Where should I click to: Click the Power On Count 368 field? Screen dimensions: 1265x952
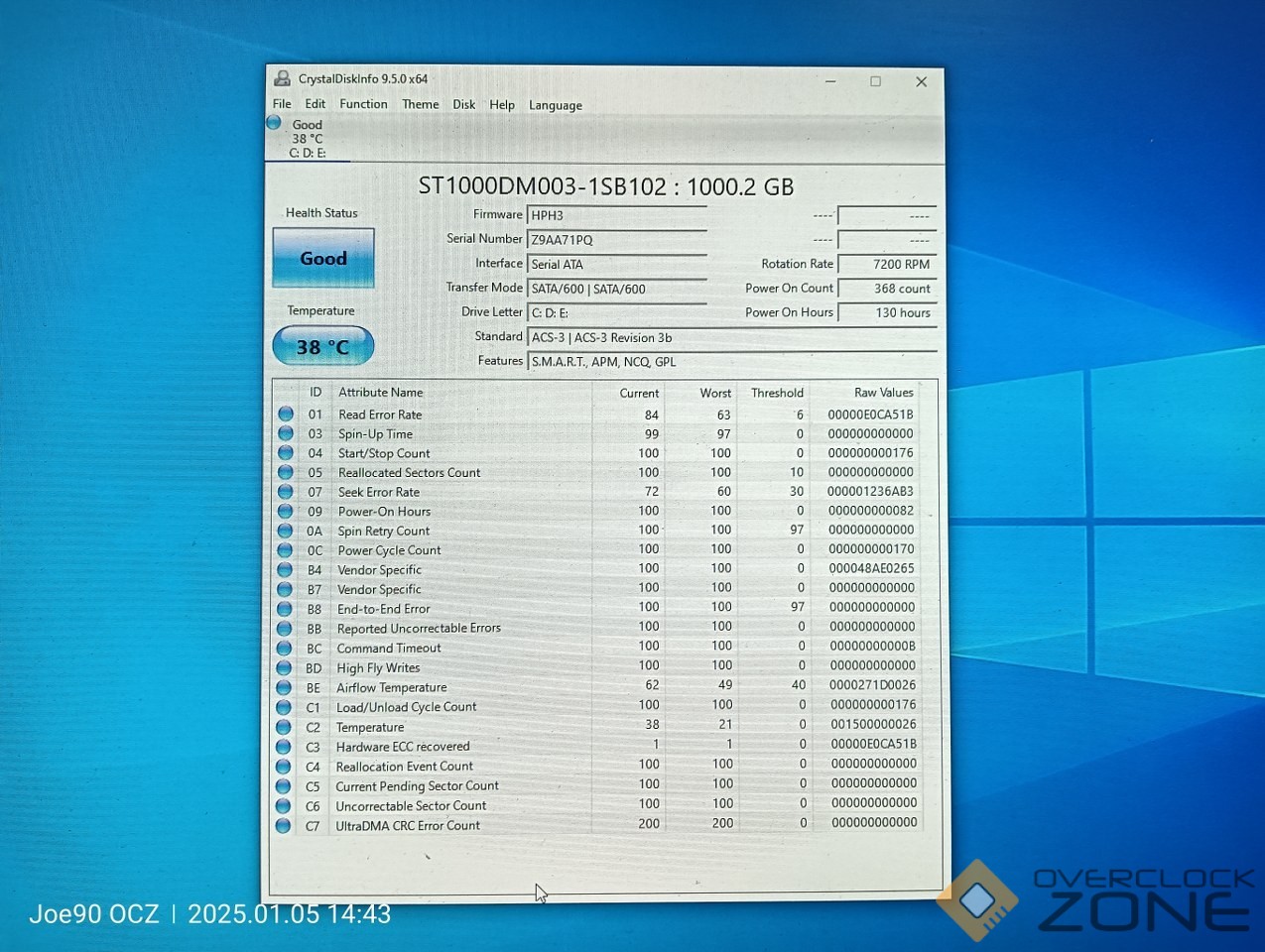887,289
